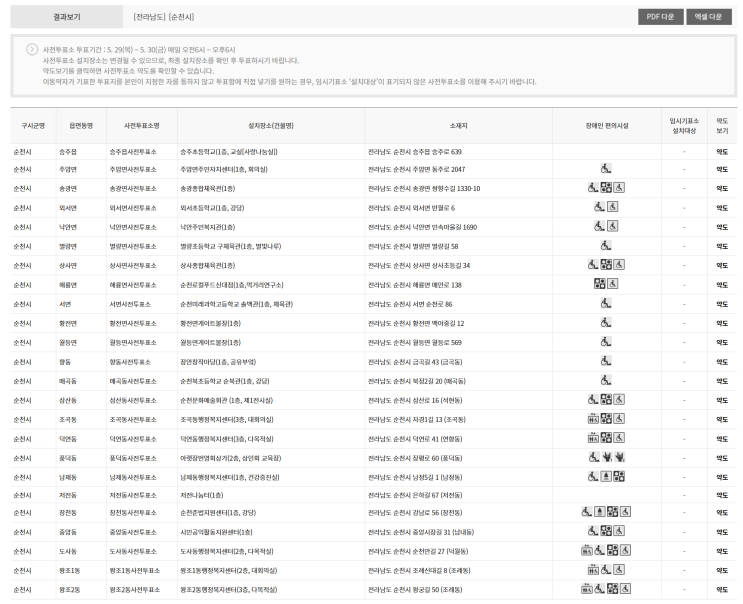
Task: Click 장천동 district cell
Action: [68, 513]
